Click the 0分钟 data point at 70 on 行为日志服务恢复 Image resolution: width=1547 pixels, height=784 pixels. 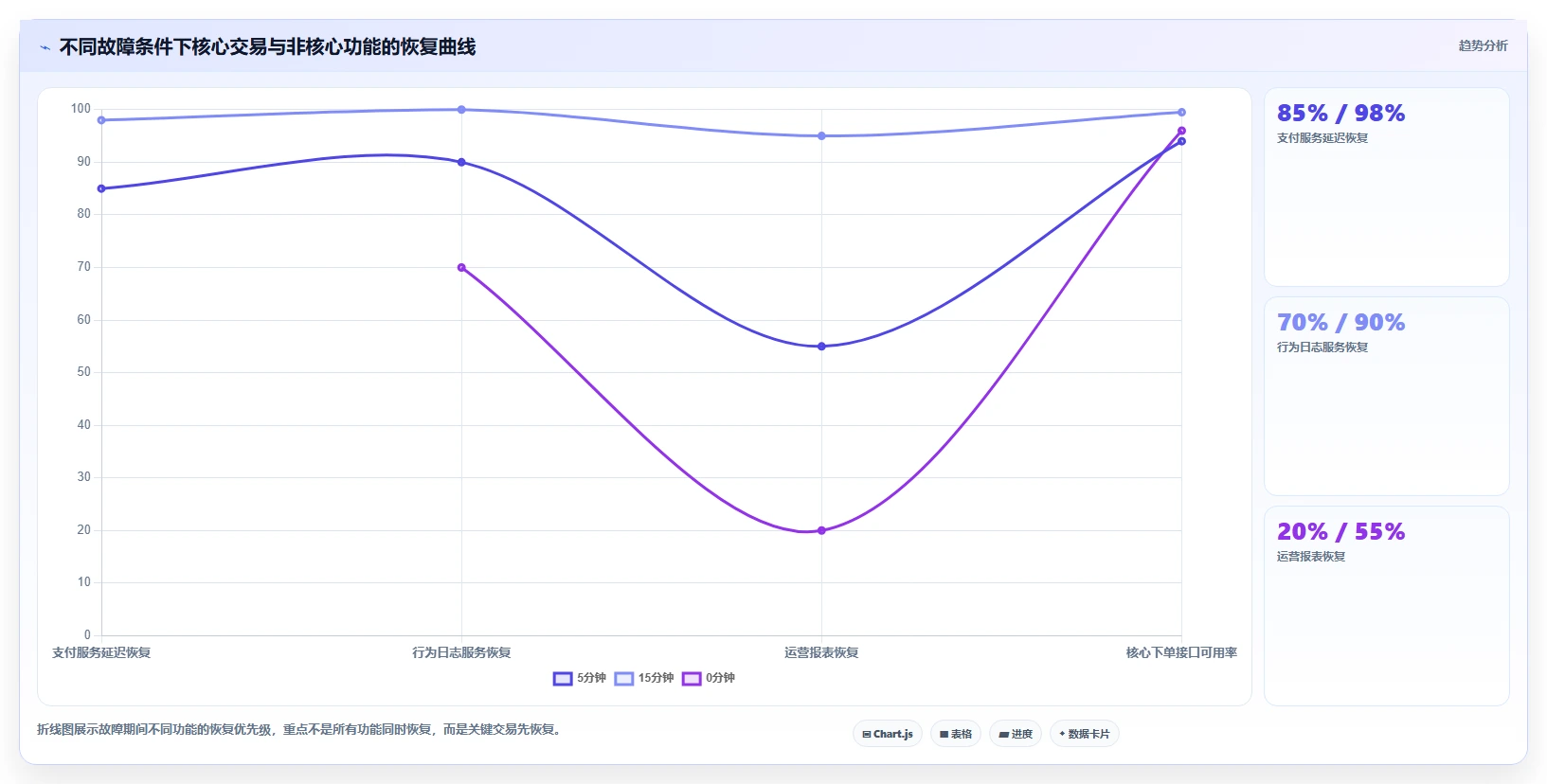pyautogui.click(x=461, y=267)
